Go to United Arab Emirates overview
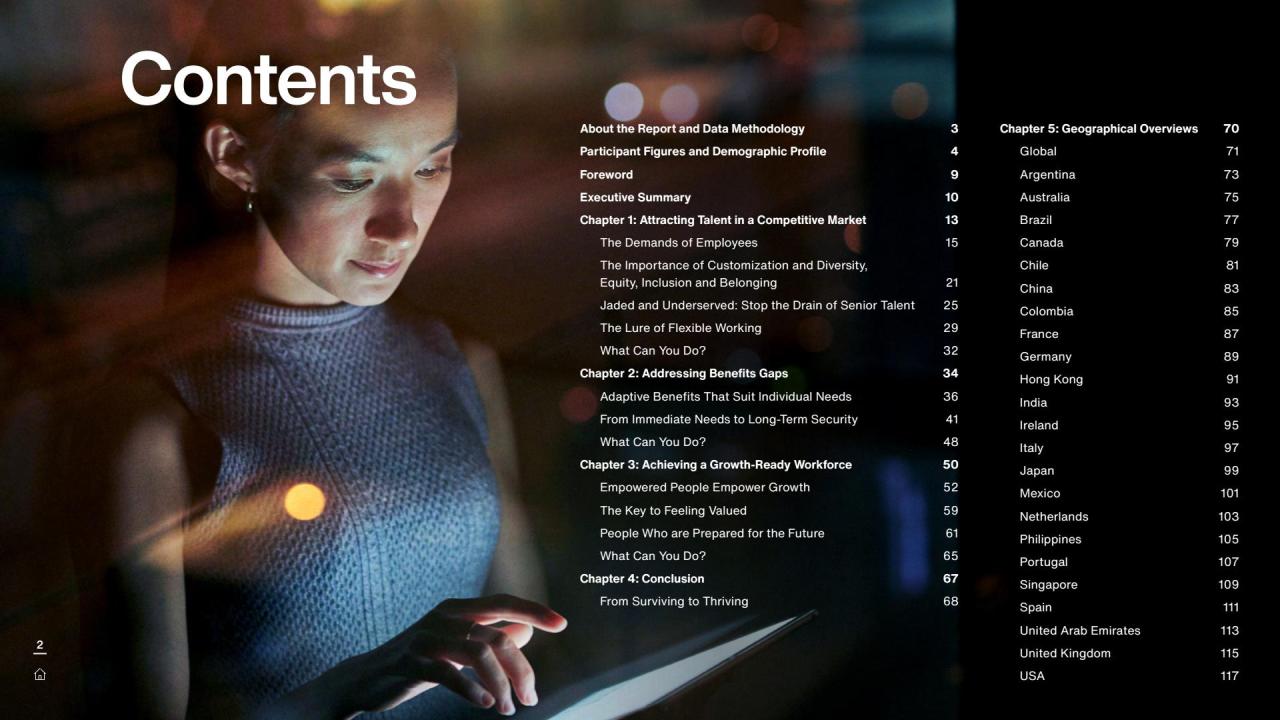This screenshot has height=720, width=1280. tap(1080, 631)
